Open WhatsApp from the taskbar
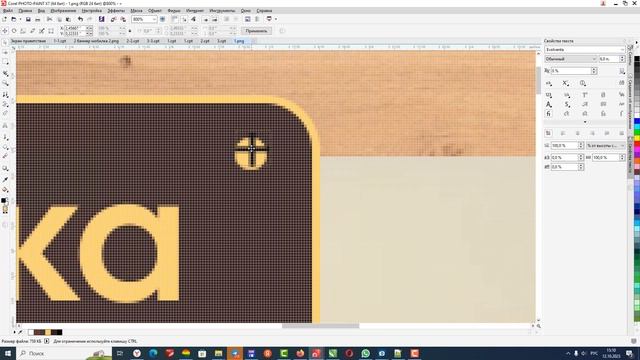Screen dimensions: 640x360 click(x=365, y=353)
